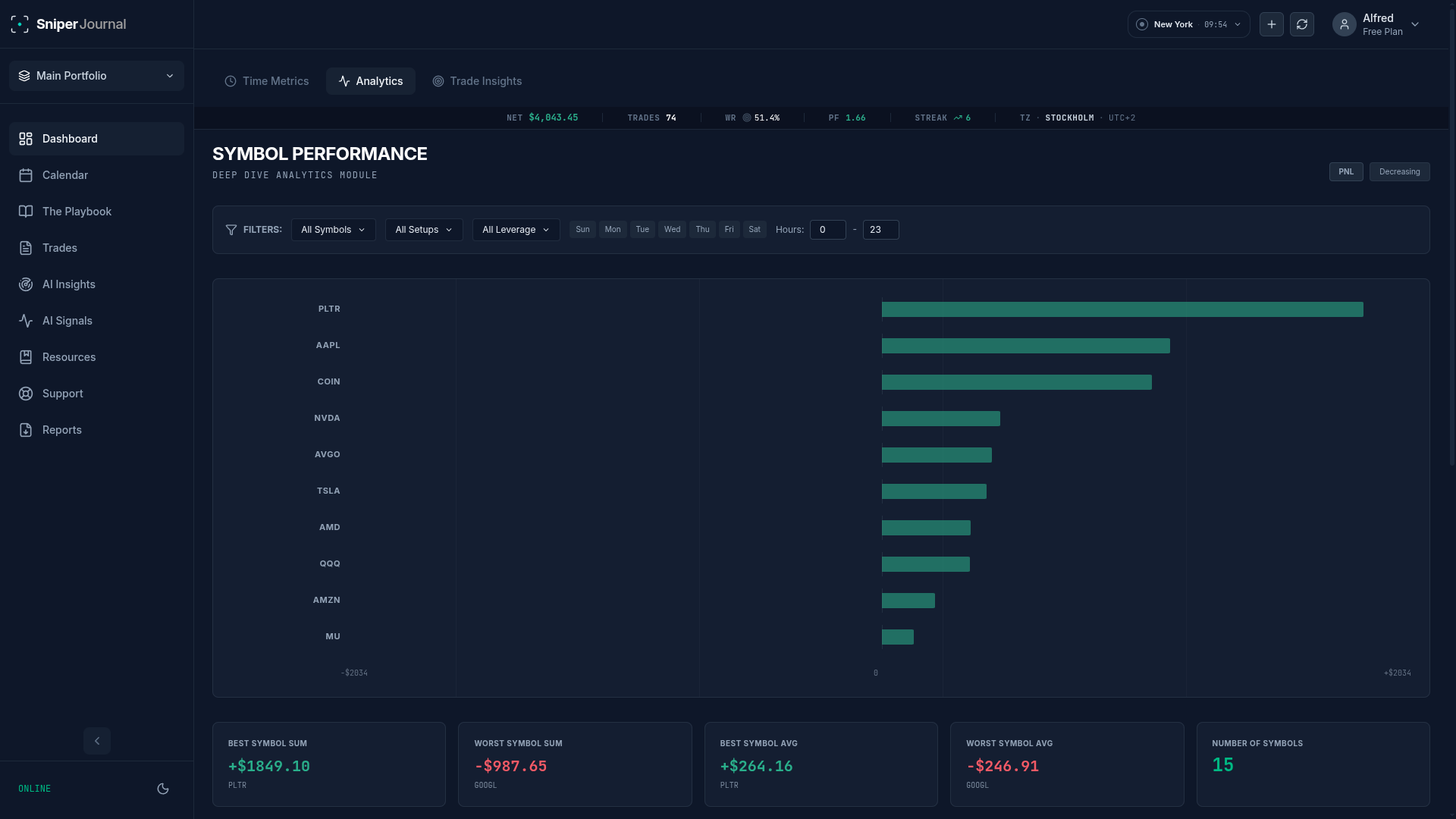Image resolution: width=1456 pixels, height=819 pixels.
Task: Click the user avatar icon for Alfred
Action: pos(1345,24)
